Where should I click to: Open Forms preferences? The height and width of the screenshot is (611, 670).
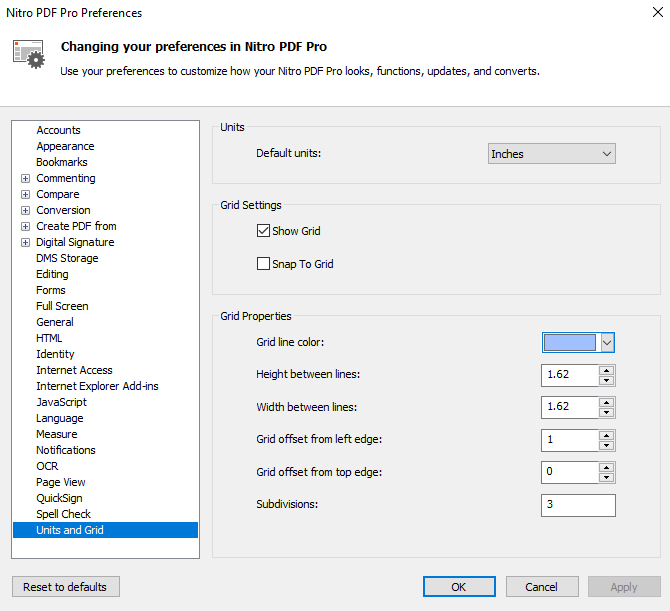(x=50, y=290)
